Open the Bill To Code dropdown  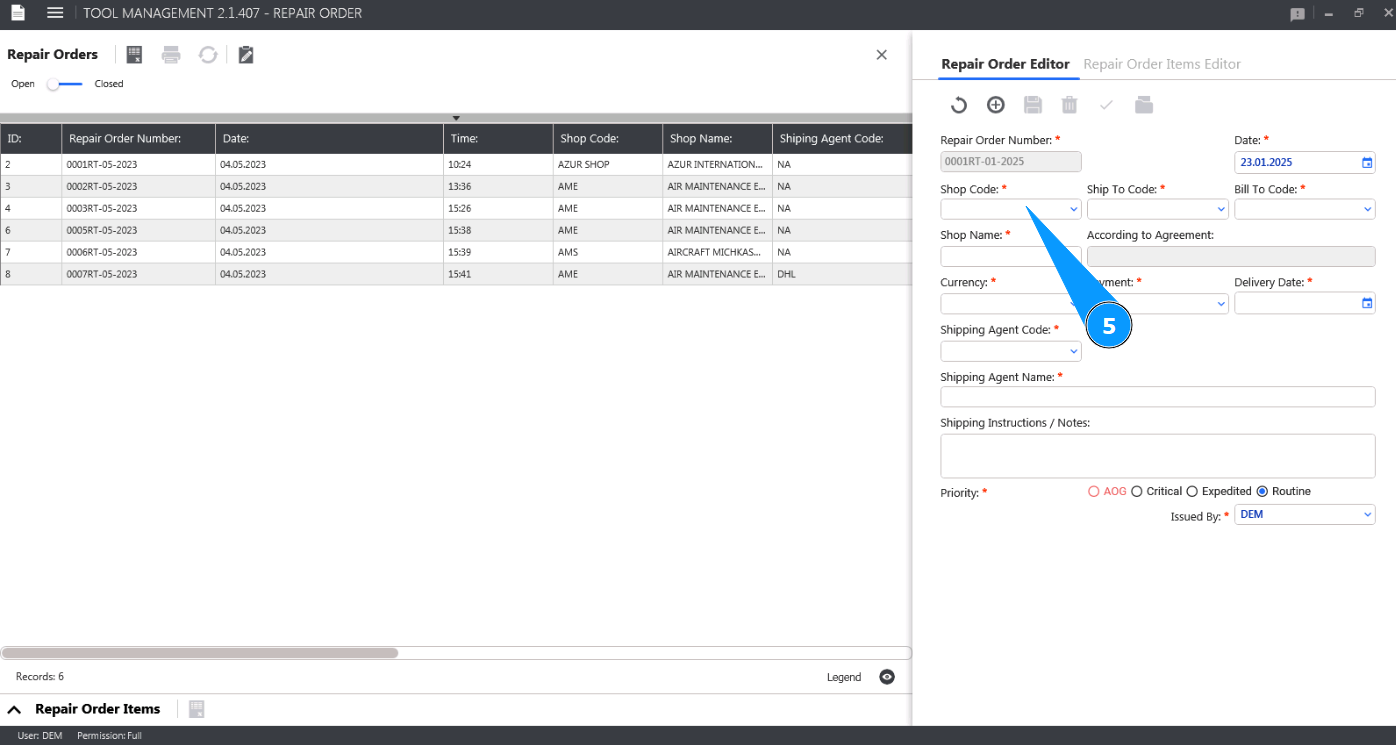tap(1368, 210)
